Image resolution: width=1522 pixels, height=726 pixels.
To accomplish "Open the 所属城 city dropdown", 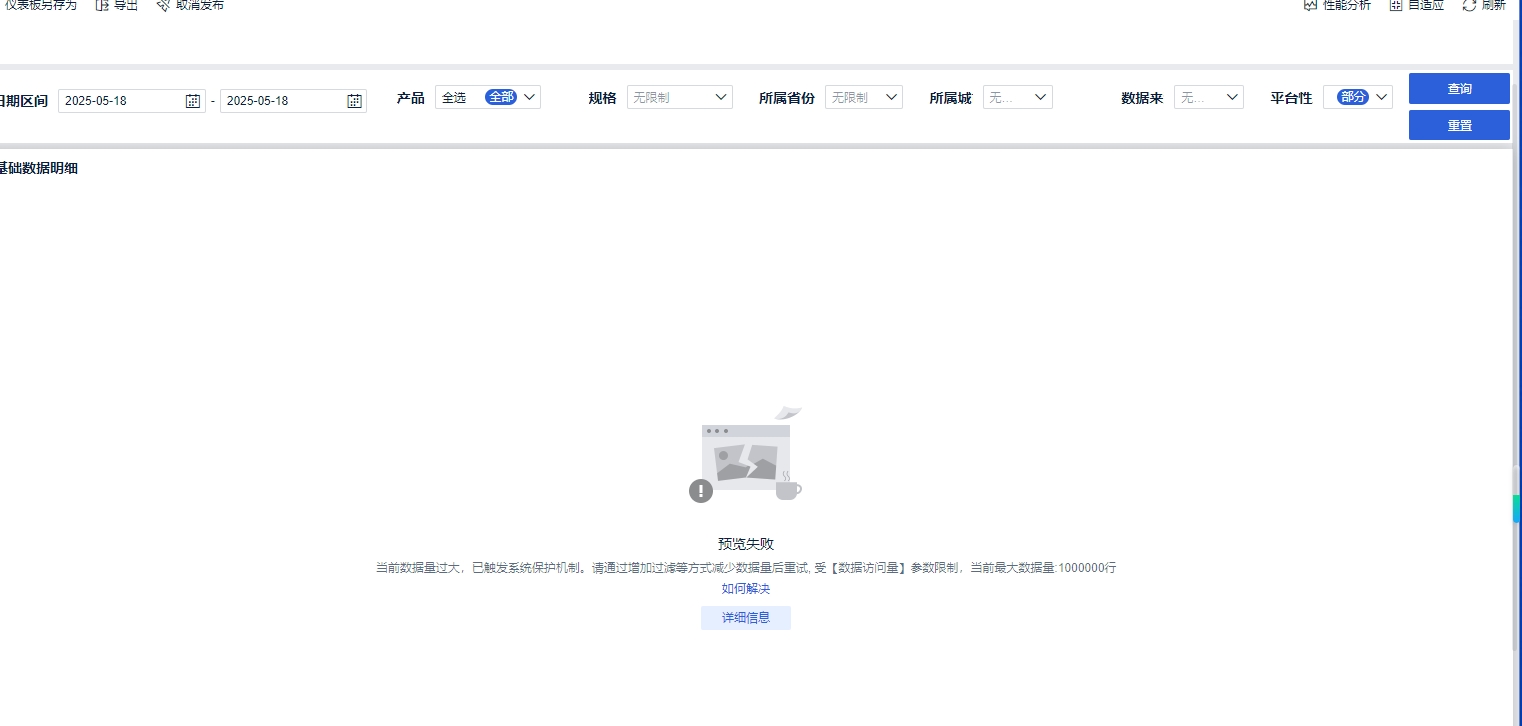I will 1018,97.
